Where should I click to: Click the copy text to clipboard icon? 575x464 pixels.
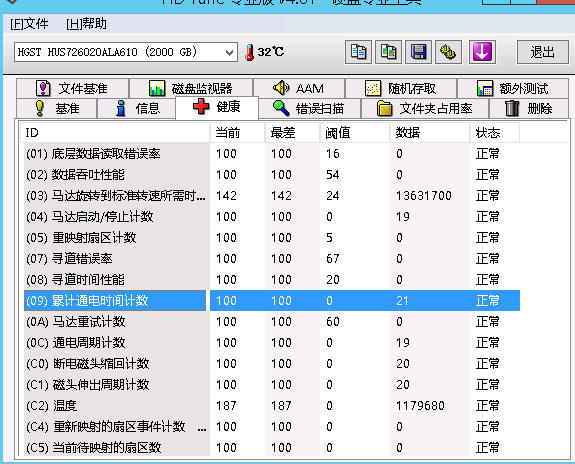358,52
